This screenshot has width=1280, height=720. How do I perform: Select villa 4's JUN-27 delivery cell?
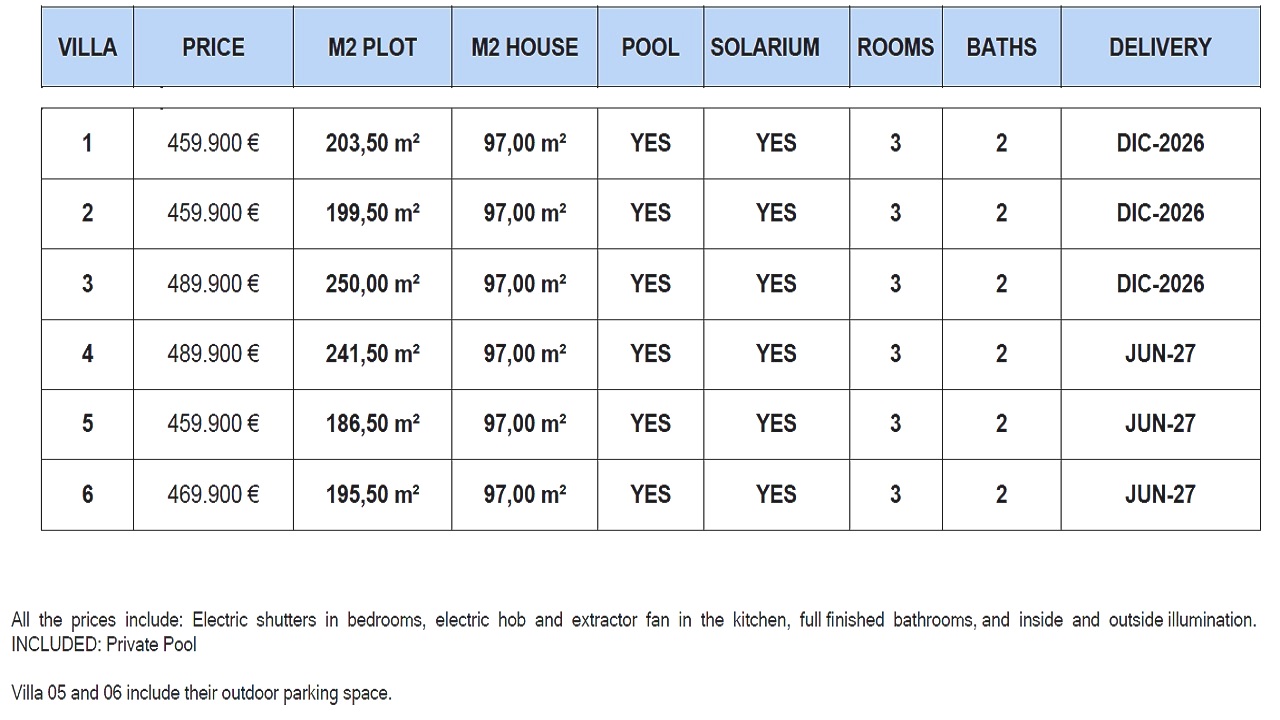coord(1160,354)
